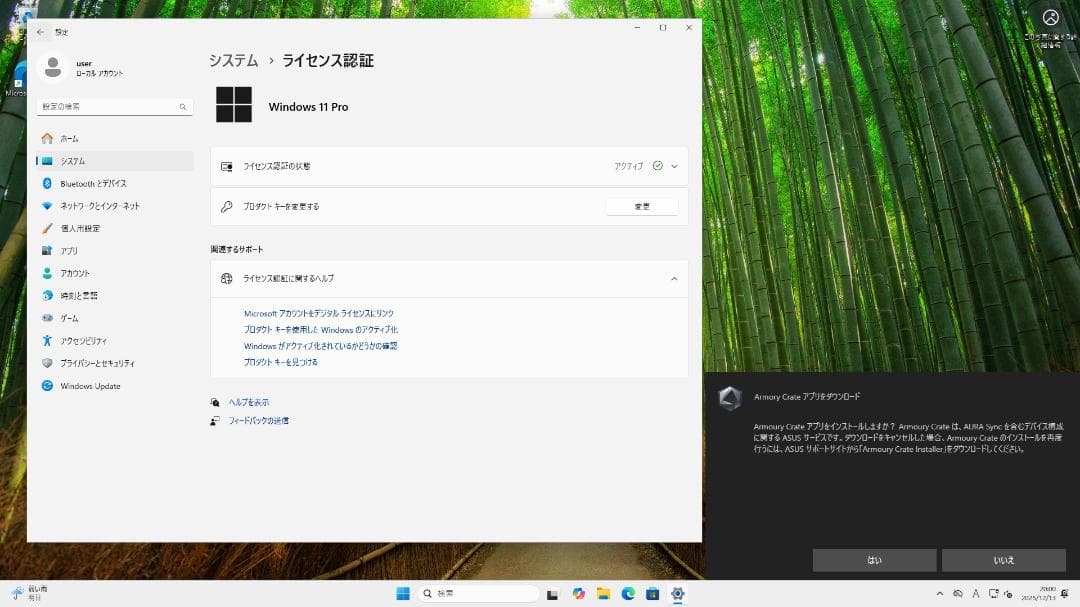Select the ゲーム section in sidebar
The image size is (1080, 607).
113,318
